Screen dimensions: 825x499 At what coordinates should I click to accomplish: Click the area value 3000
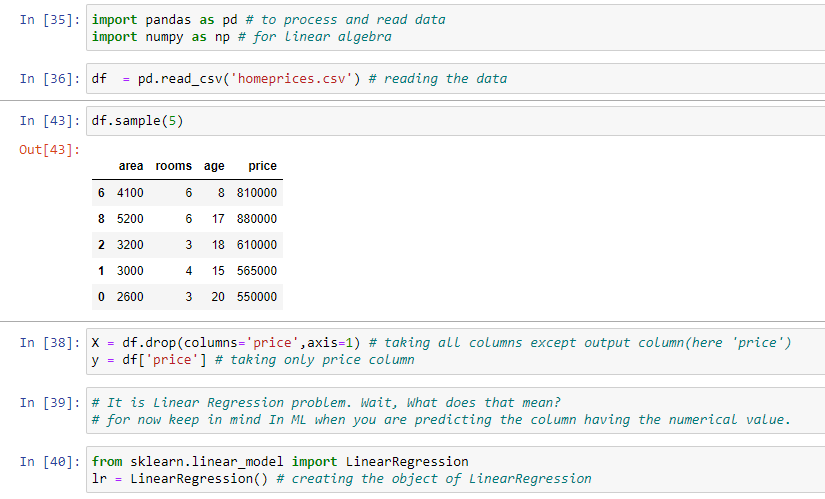tap(130, 271)
